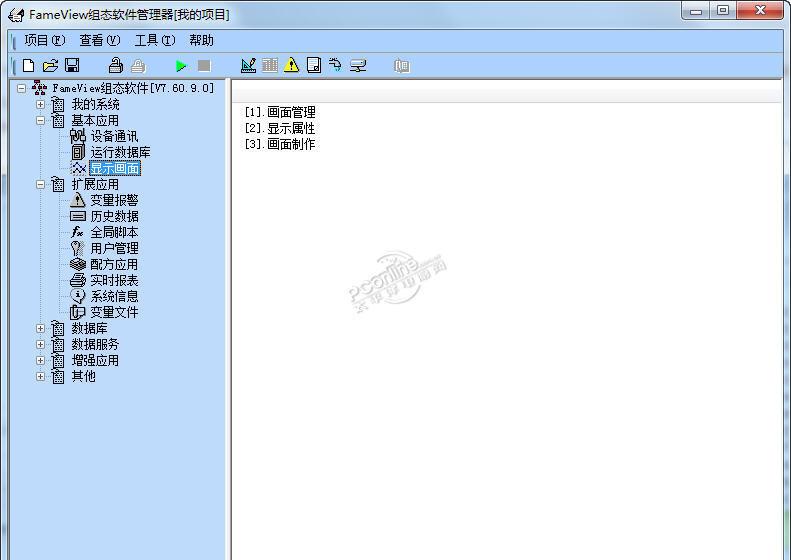The image size is (791, 560).
Task: Click the 用户管理 key icon
Action: coord(77,248)
